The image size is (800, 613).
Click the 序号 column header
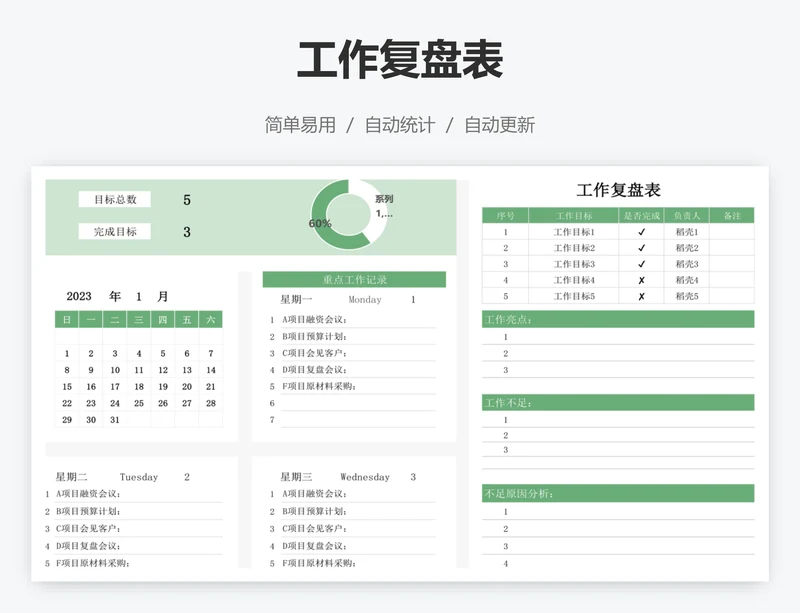point(505,215)
